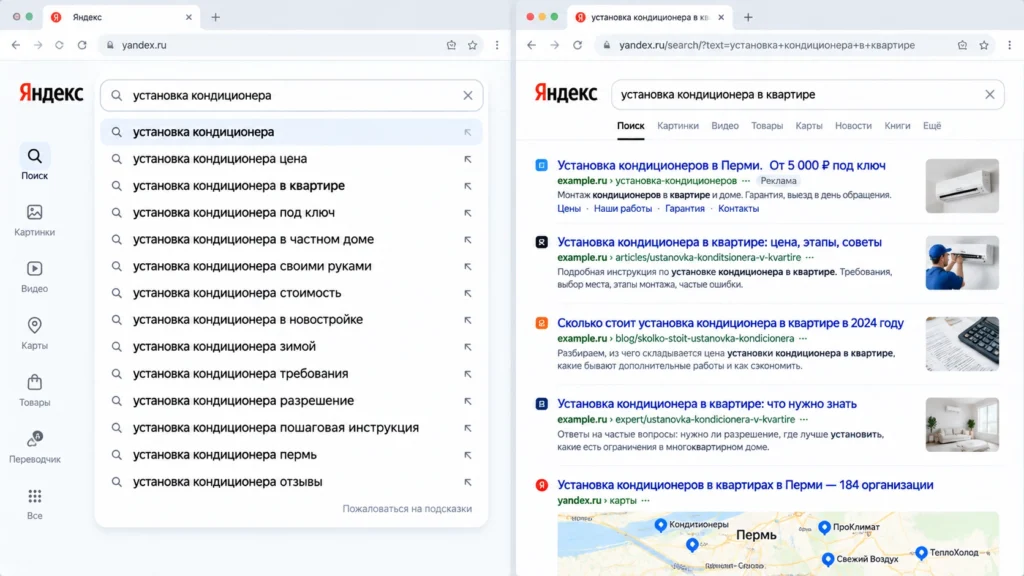Bookmark the page in left window star
This screenshot has width=1024, height=576.
[472, 45]
